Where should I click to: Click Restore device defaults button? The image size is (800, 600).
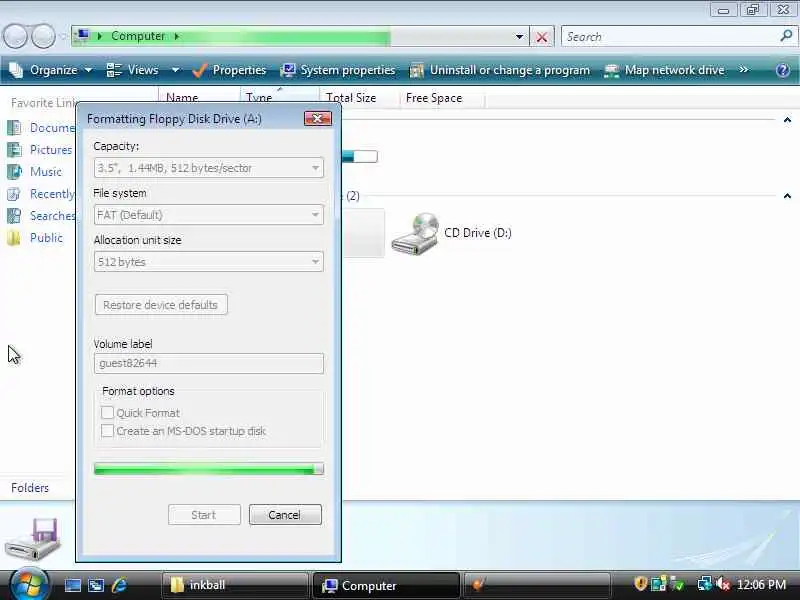161,305
